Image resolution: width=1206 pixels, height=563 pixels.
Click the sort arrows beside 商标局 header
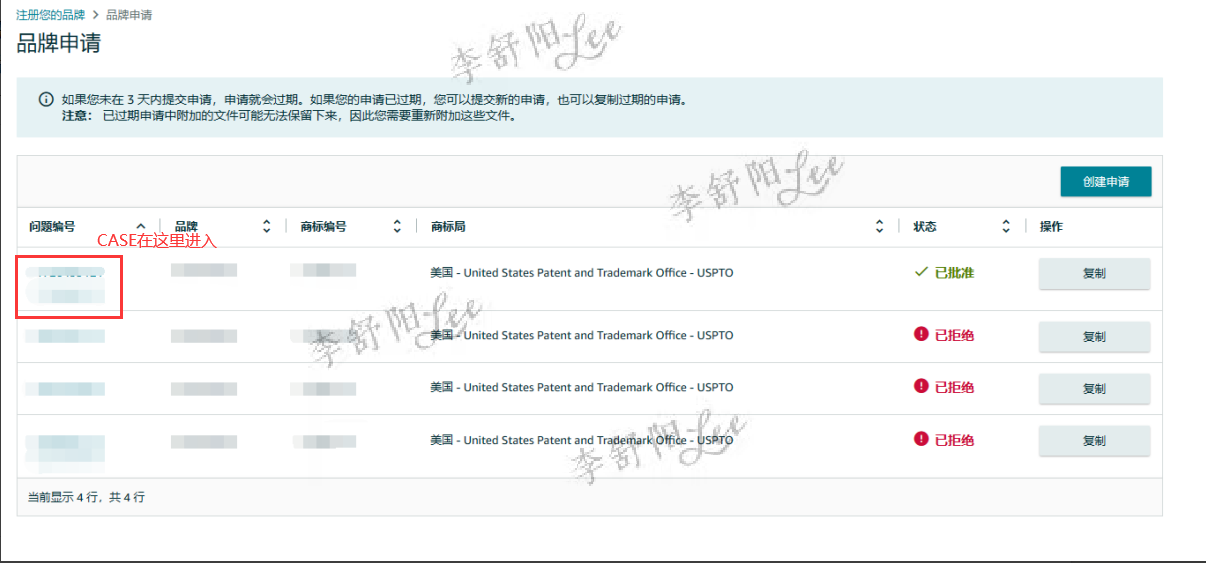(879, 227)
